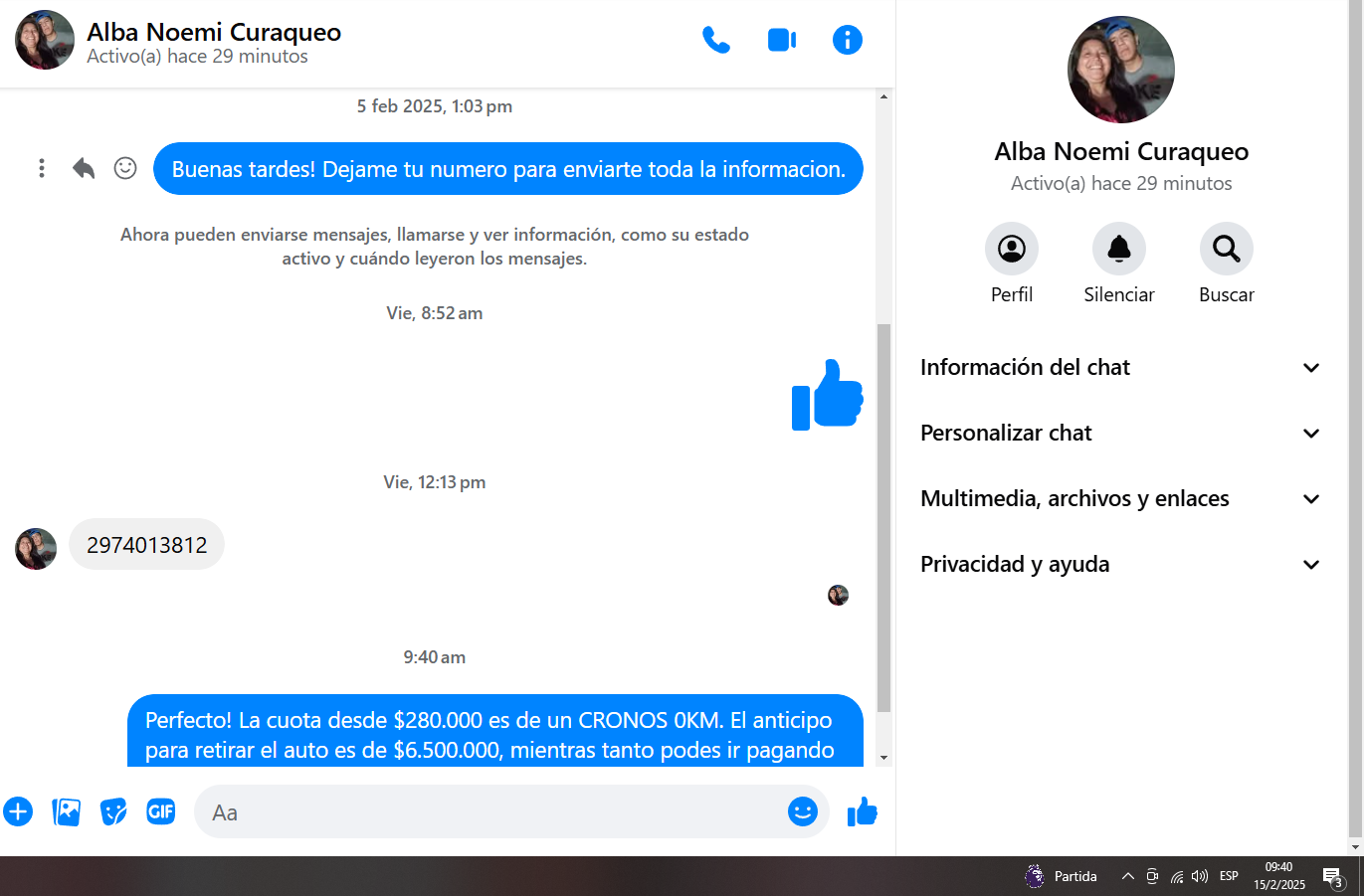
Task: Select the message 2974013812
Action: tap(147, 544)
